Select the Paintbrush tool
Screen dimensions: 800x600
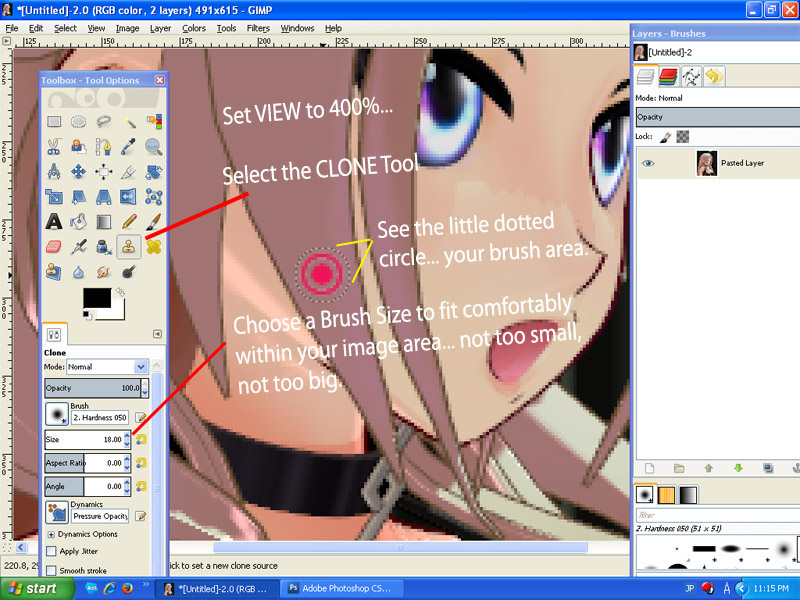154,222
